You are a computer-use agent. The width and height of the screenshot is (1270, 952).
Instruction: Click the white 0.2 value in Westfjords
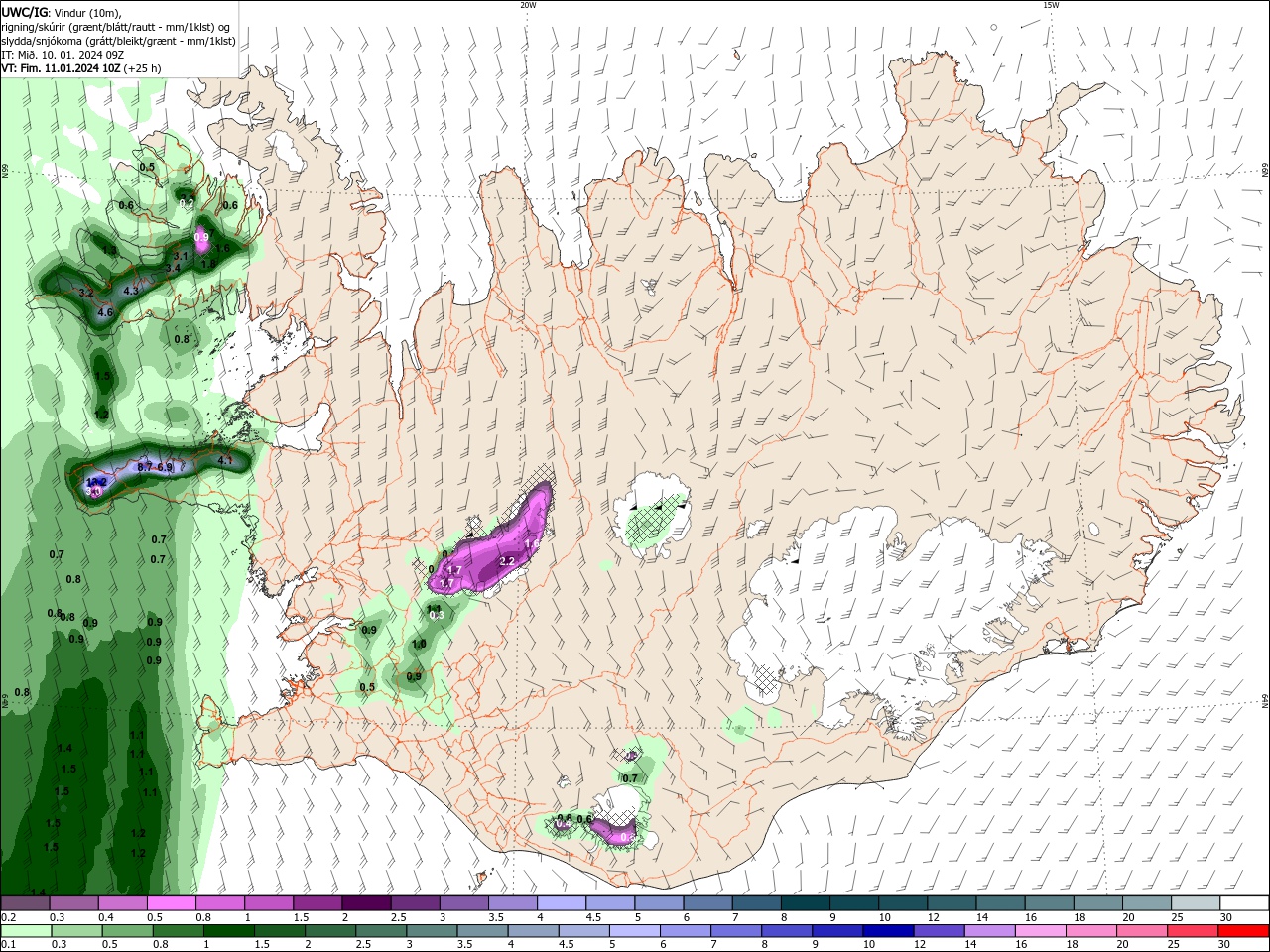(x=187, y=203)
